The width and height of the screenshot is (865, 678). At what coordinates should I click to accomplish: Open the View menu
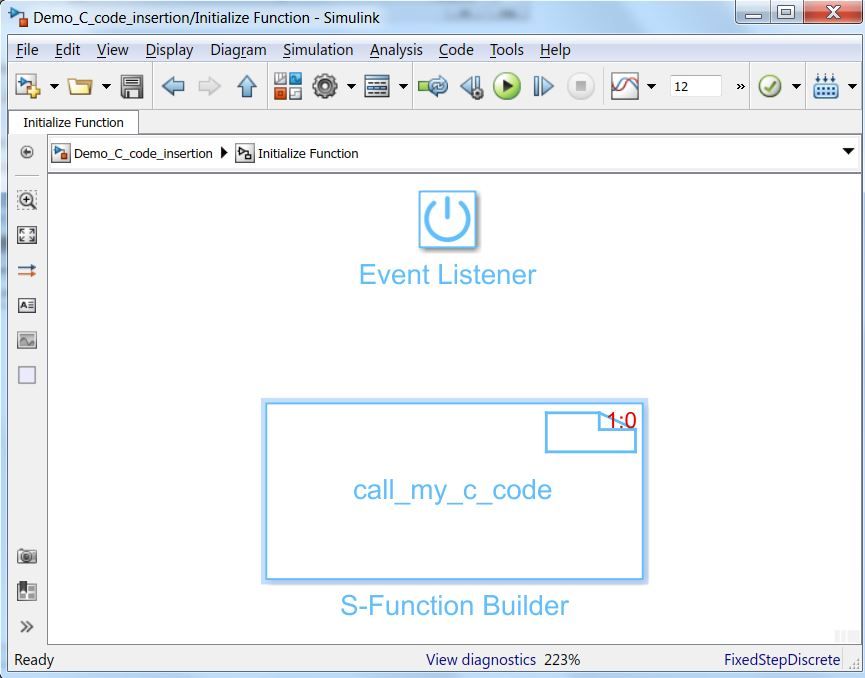[x=113, y=50]
